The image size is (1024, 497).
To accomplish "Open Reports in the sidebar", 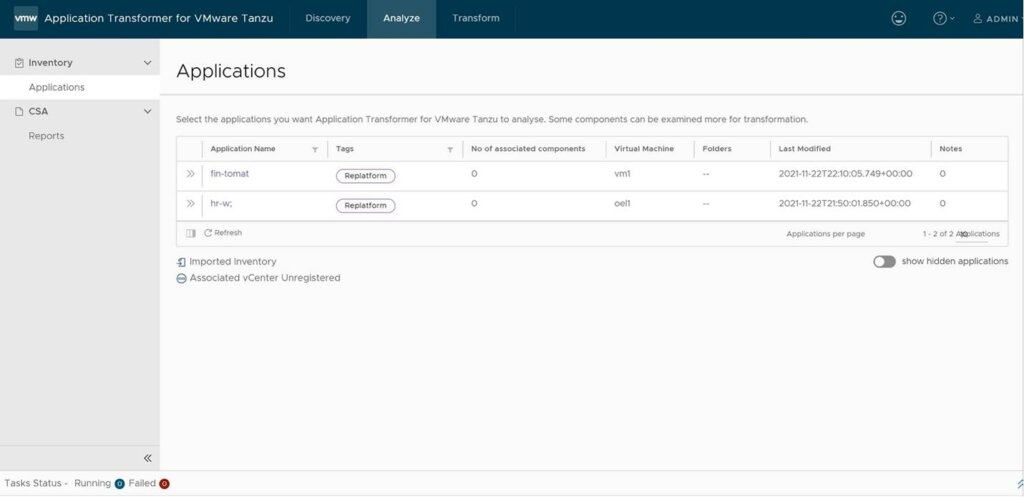I will 46,136.
